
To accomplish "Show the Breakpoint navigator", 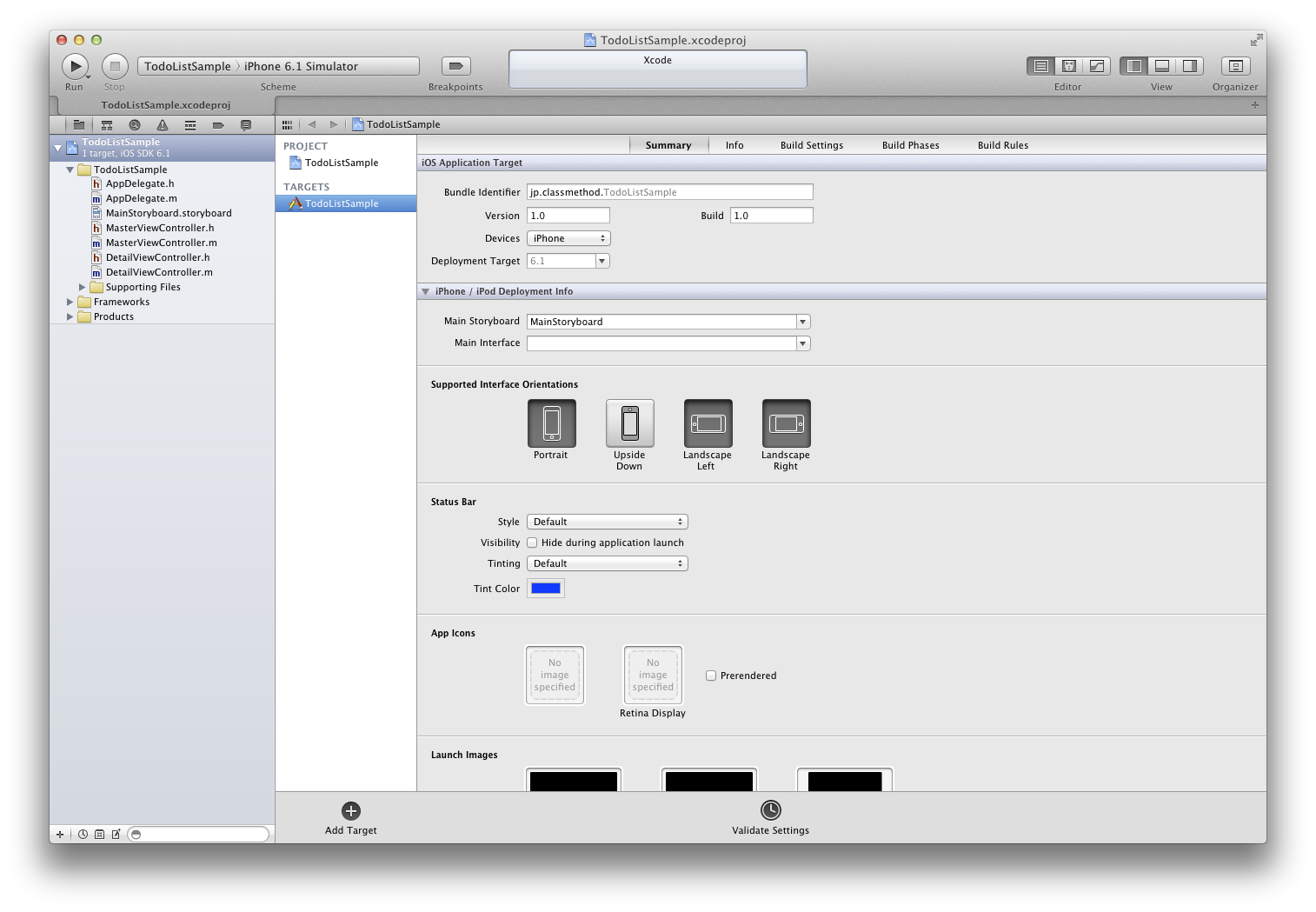I will coord(218,125).
